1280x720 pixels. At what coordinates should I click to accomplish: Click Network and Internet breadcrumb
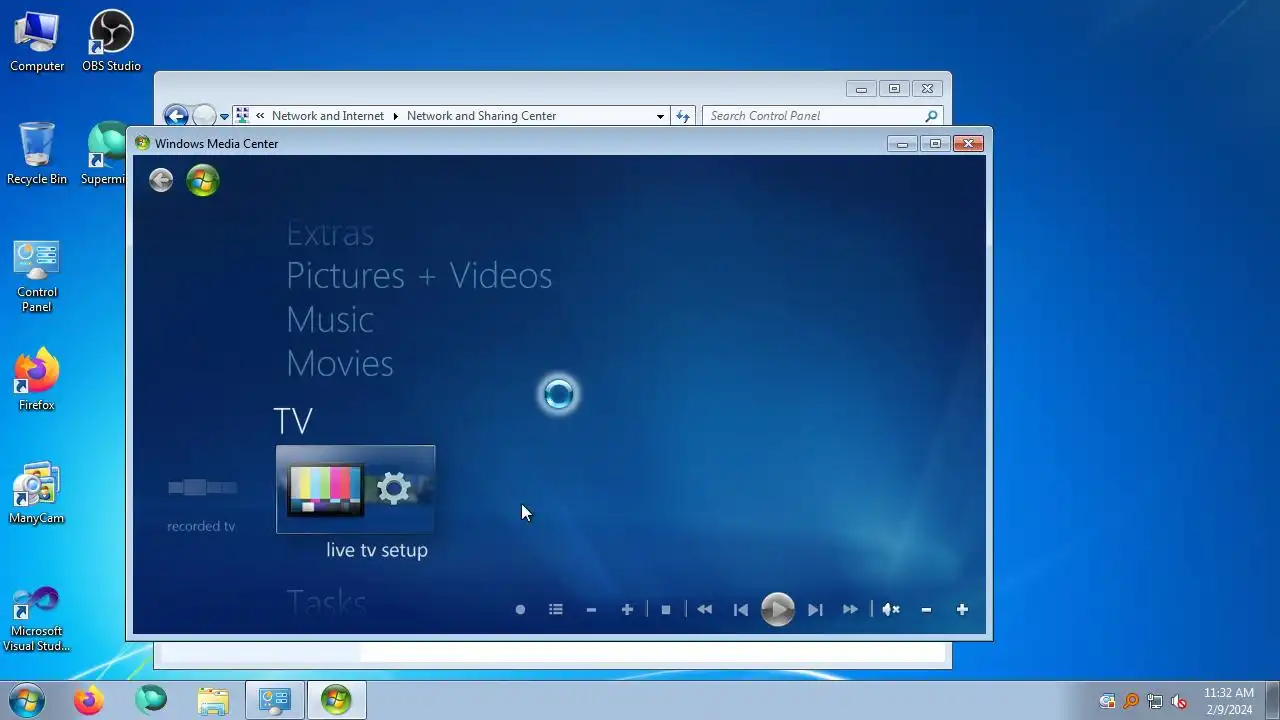click(x=328, y=116)
